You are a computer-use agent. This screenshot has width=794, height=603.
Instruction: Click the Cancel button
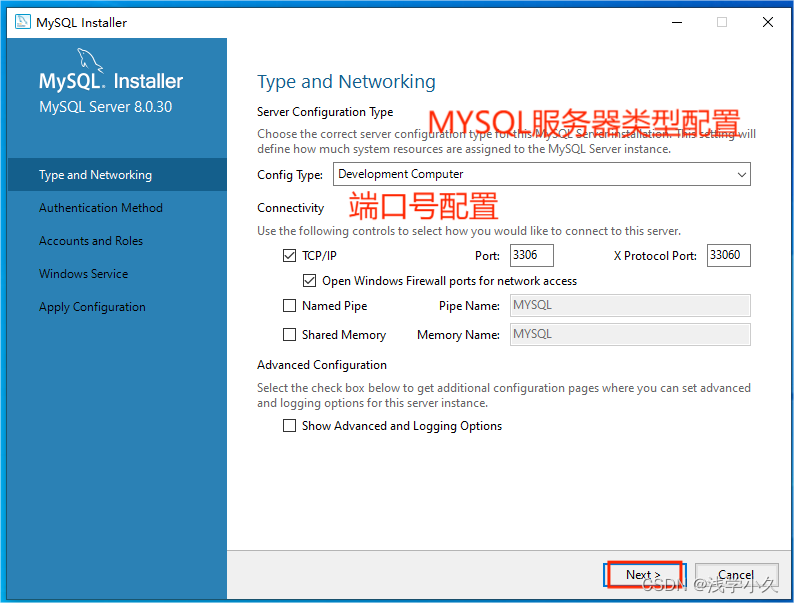pos(736,575)
